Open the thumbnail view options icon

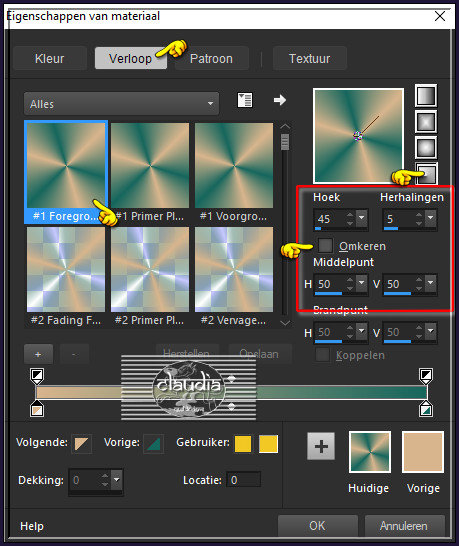coord(245,100)
